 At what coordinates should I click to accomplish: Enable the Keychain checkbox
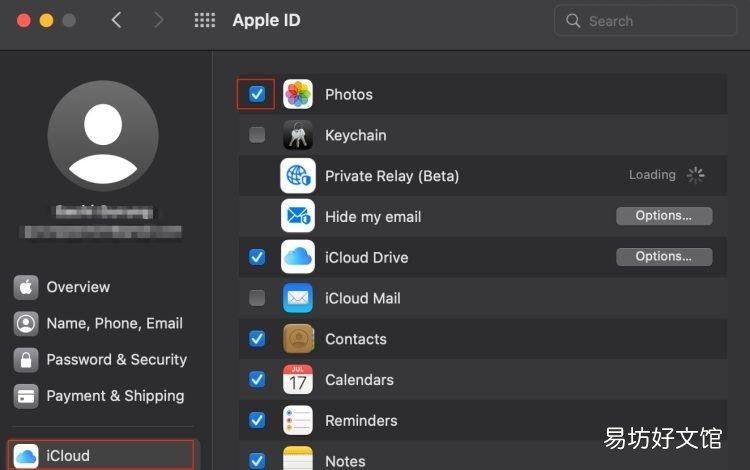(257, 135)
